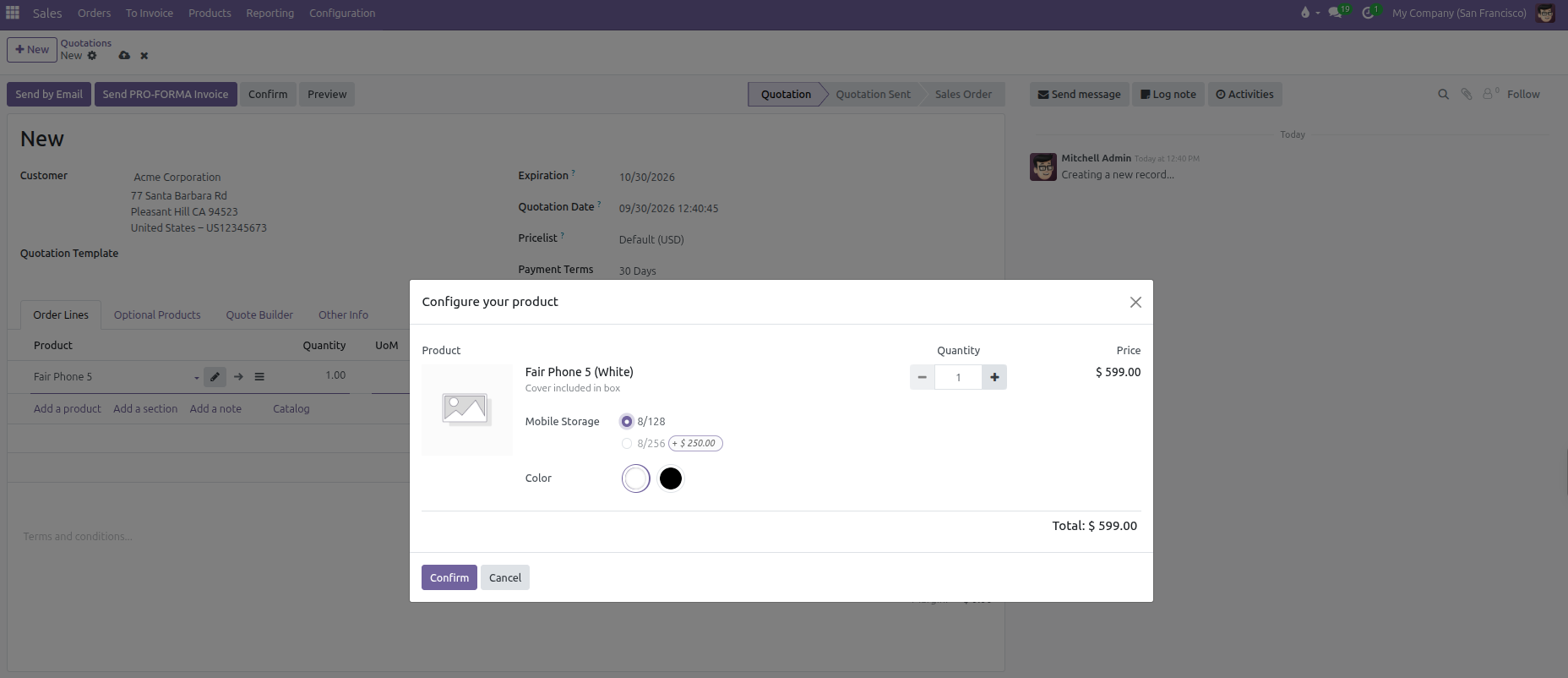Open Fair Phone 5 product via arrow icon

coord(239,377)
